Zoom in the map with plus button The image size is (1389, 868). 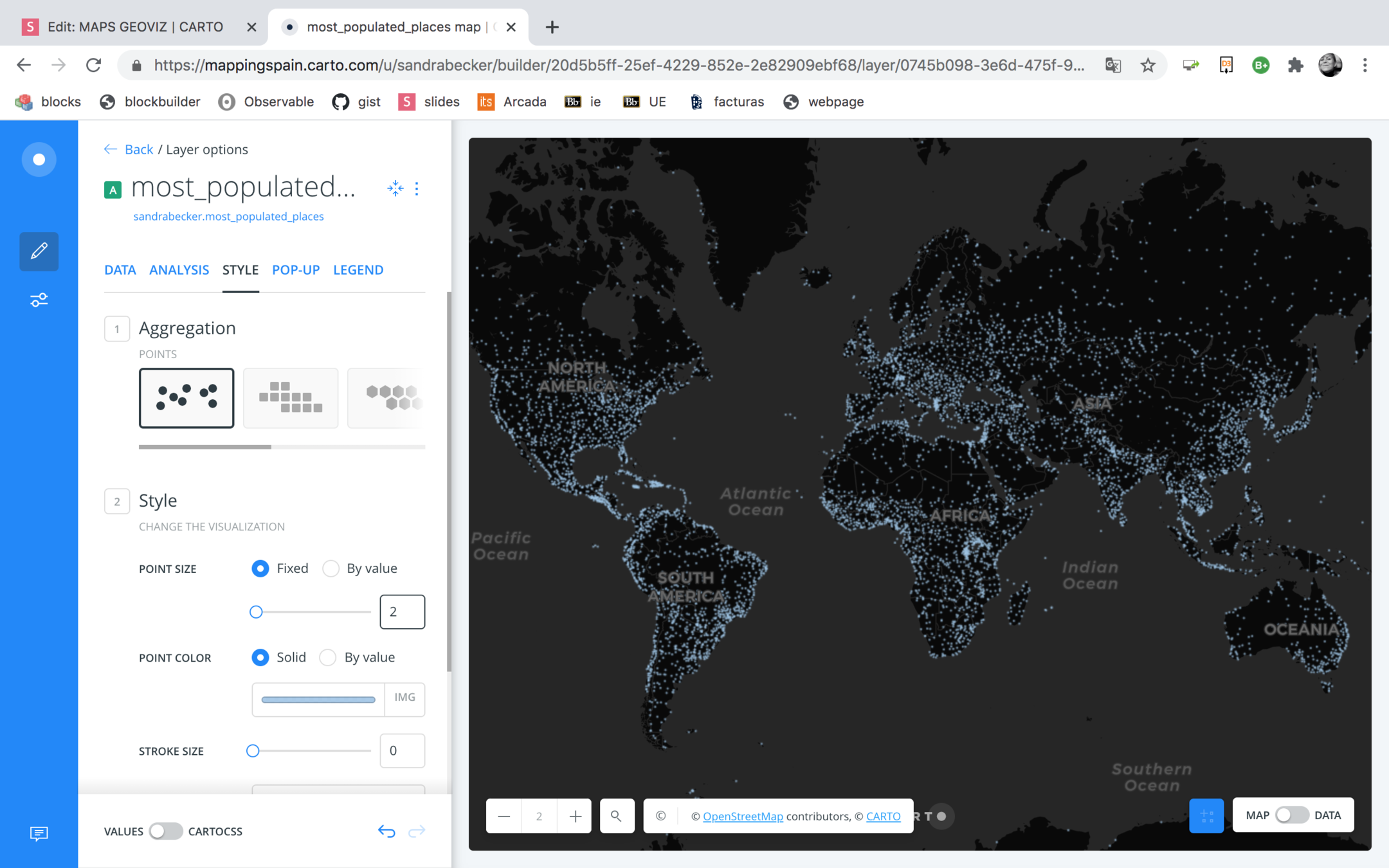575,816
